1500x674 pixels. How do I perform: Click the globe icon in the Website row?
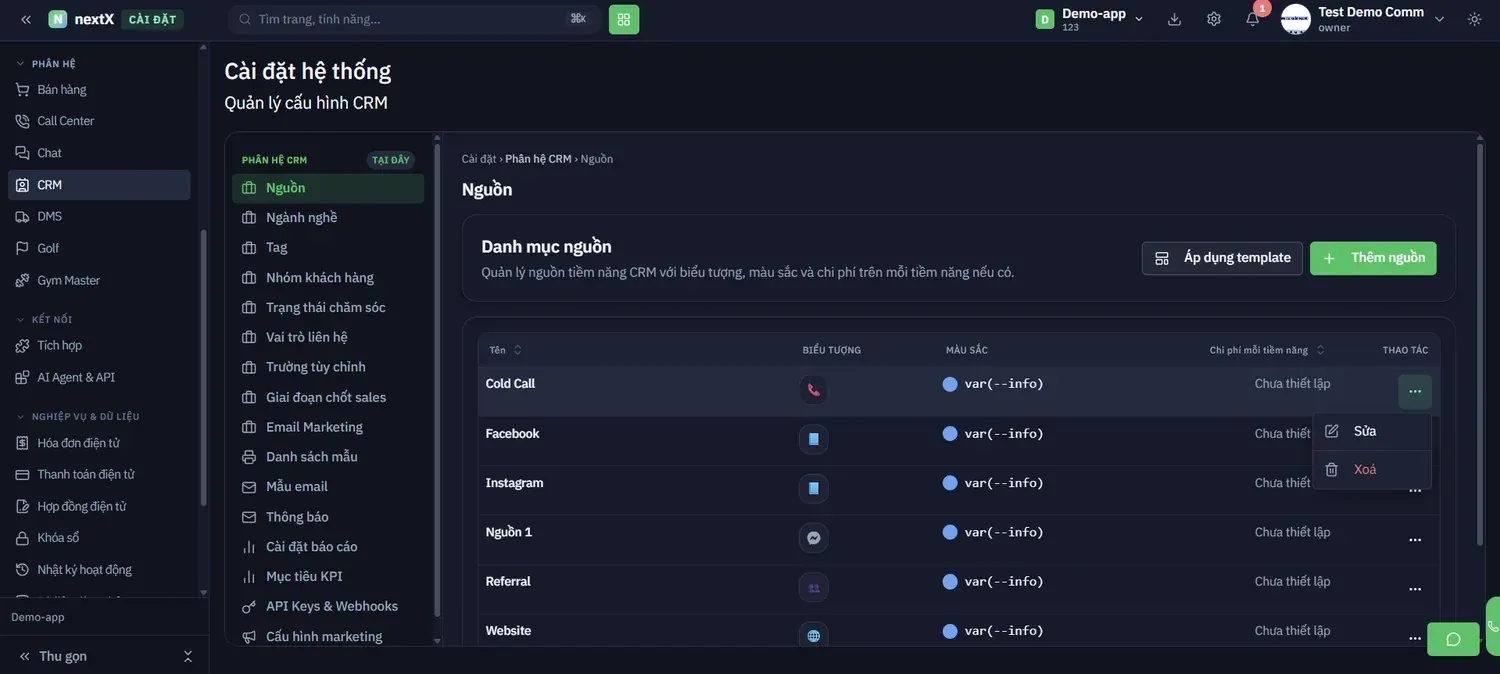click(x=814, y=636)
